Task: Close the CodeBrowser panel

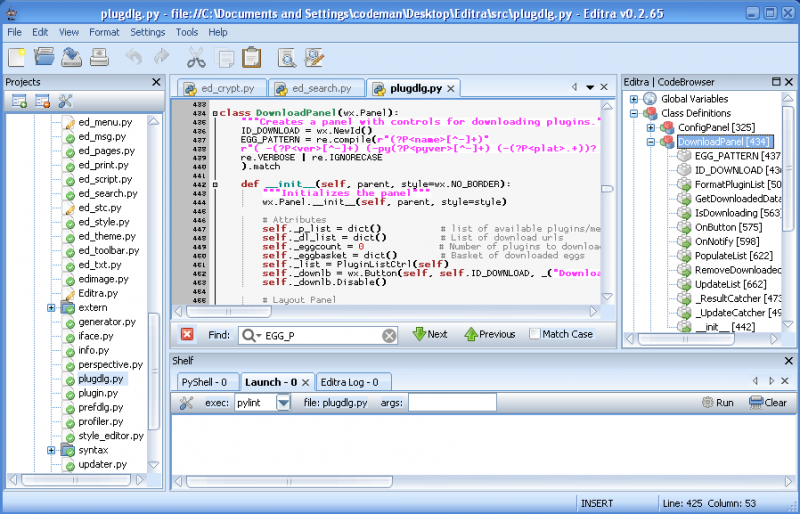Action: click(x=789, y=82)
